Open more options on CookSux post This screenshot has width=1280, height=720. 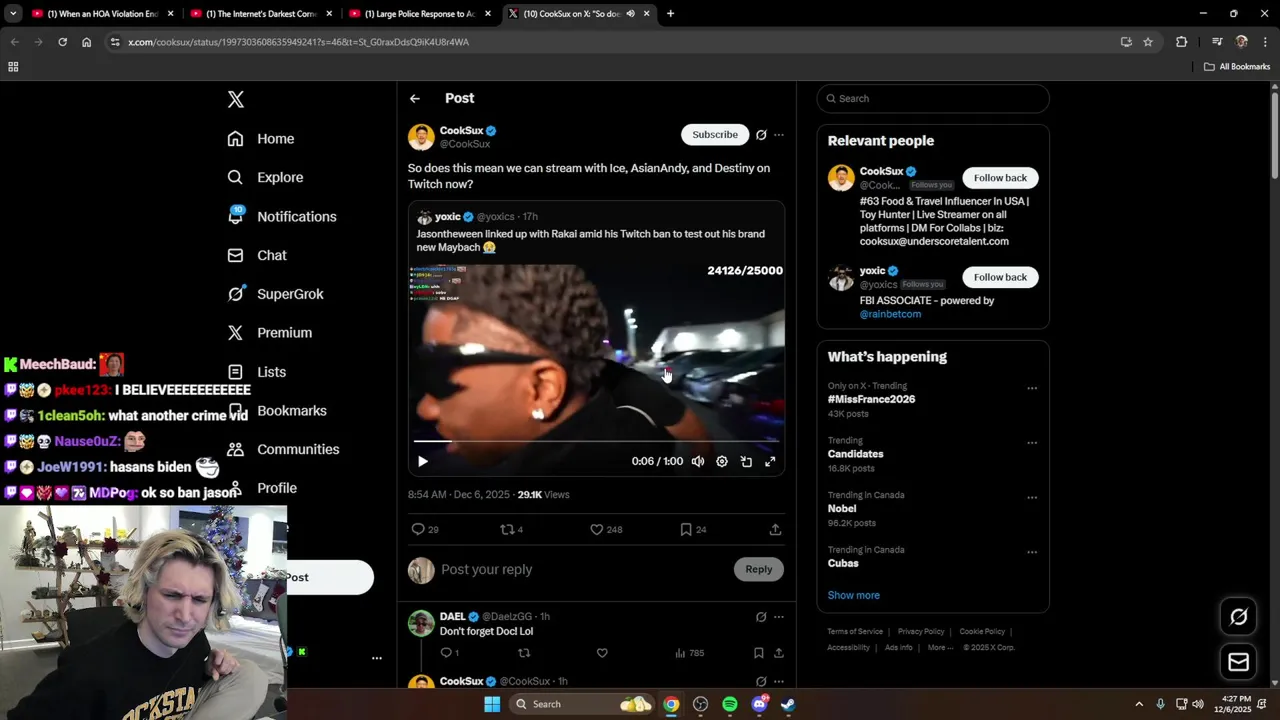(779, 135)
